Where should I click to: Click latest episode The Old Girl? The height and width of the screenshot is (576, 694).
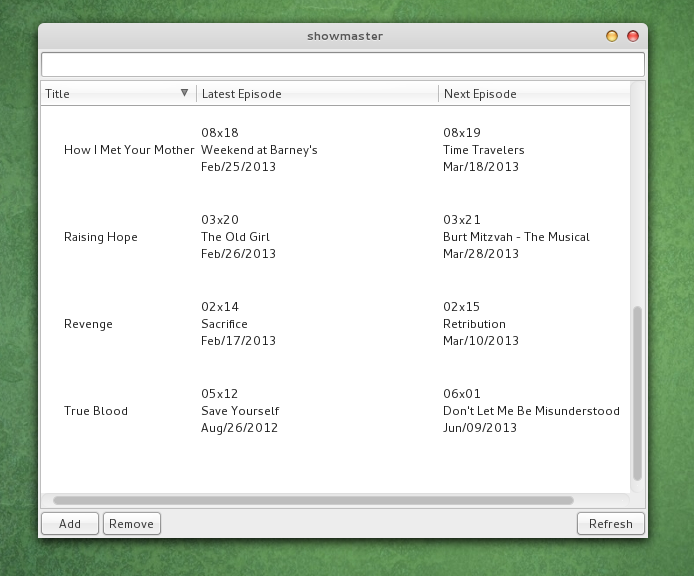point(235,237)
